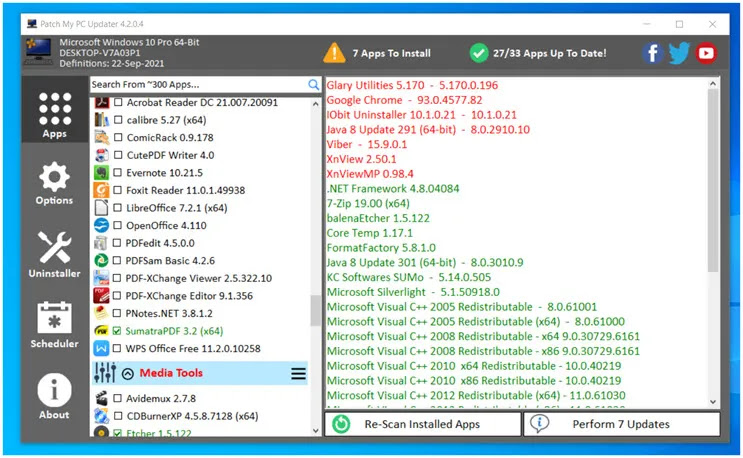Check the PNotes.NET 3.8.1.2 checkbox
The image size is (743, 458).
click(117, 313)
